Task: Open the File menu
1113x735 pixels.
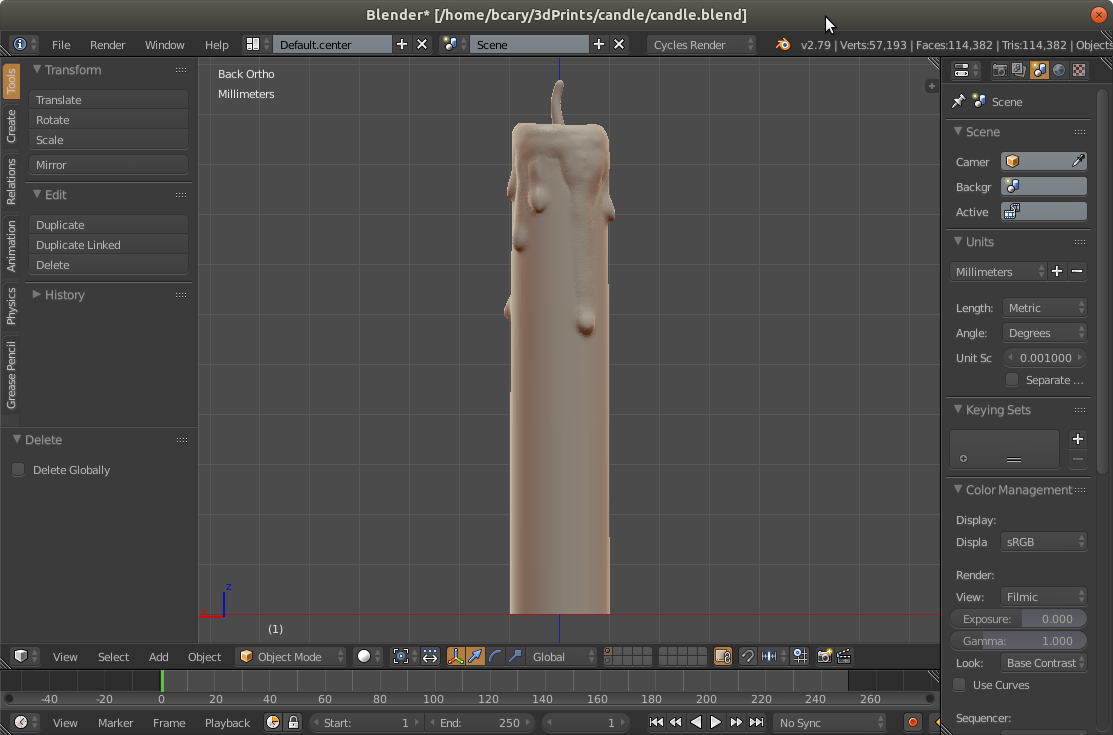Action: (x=61, y=44)
